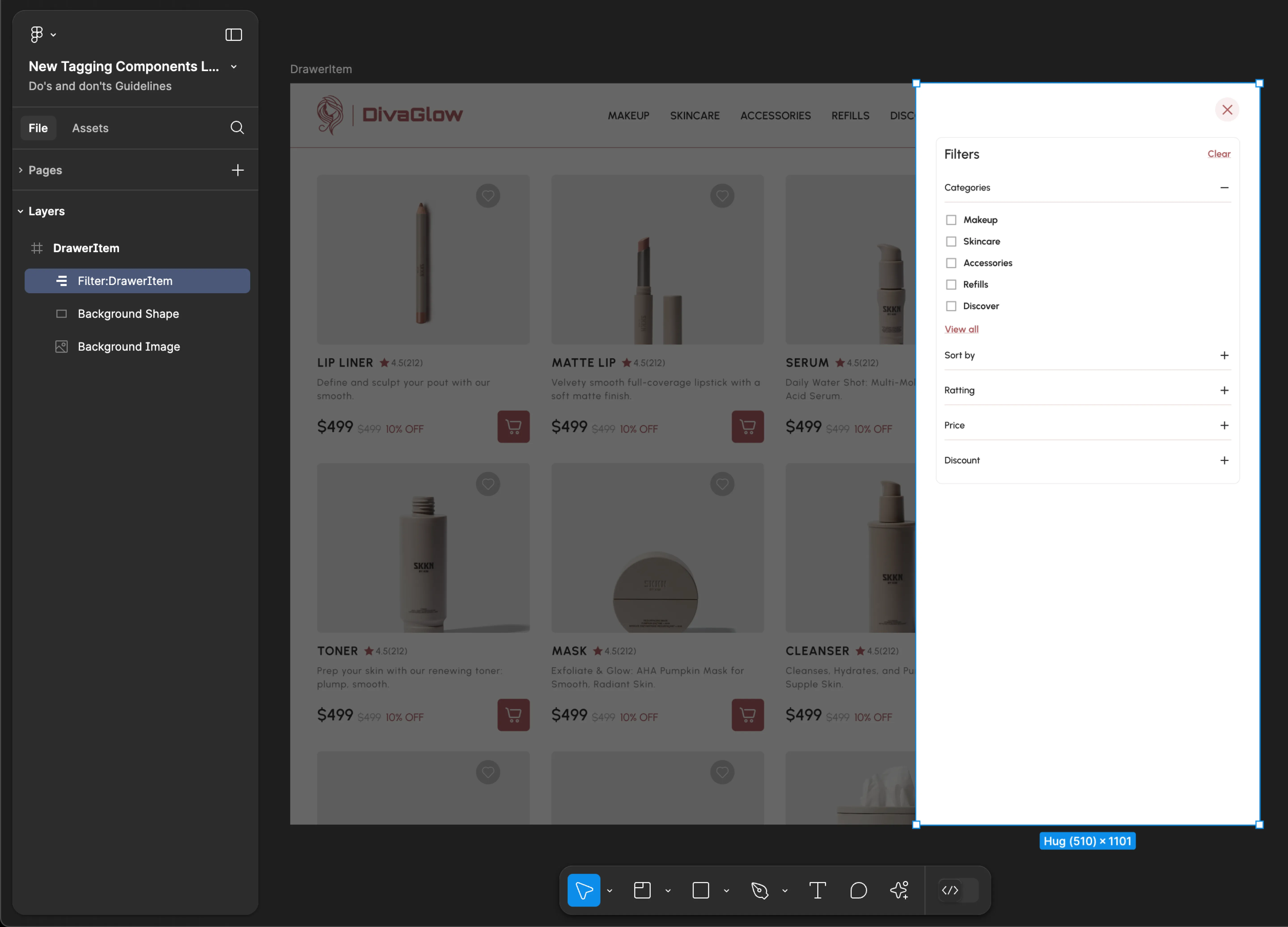Click wishlist heart on Lip Liner card
Screen dimensions: 1288x927
(488, 196)
